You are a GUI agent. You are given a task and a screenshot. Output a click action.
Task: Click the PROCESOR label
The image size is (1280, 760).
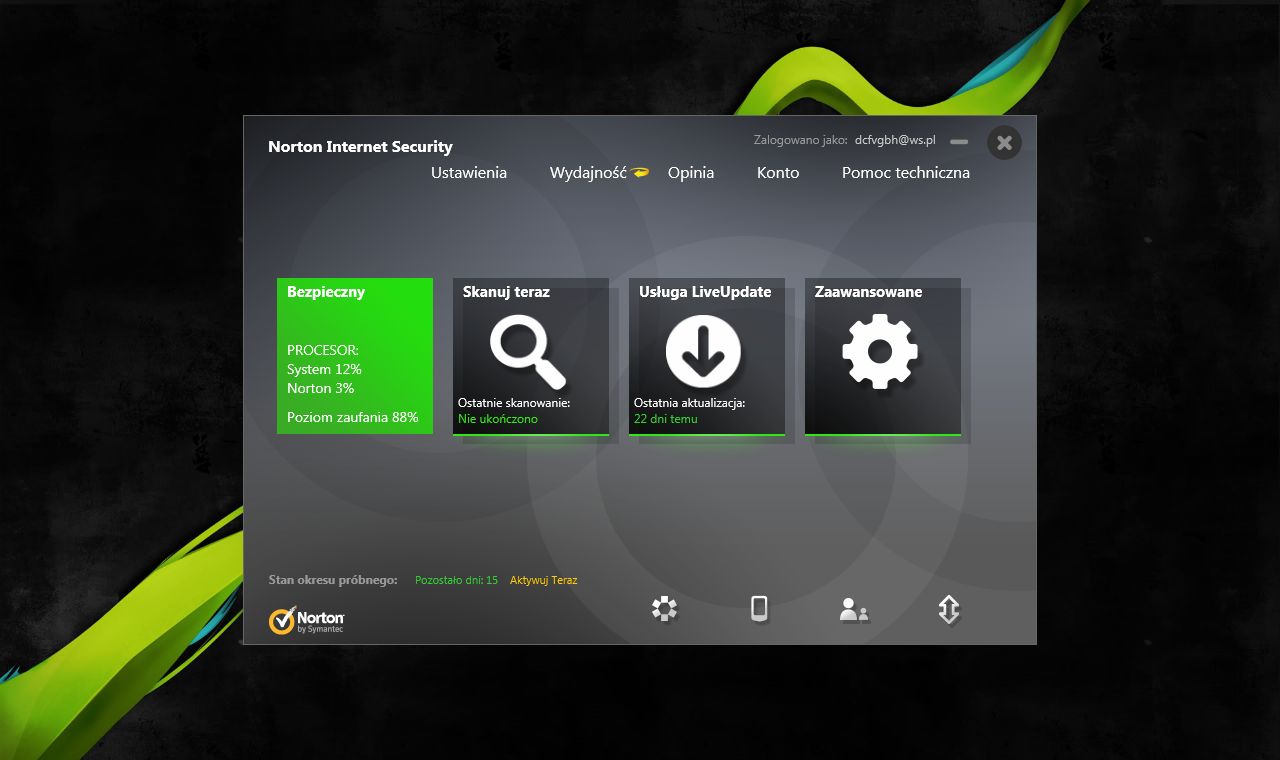coord(322,350)
